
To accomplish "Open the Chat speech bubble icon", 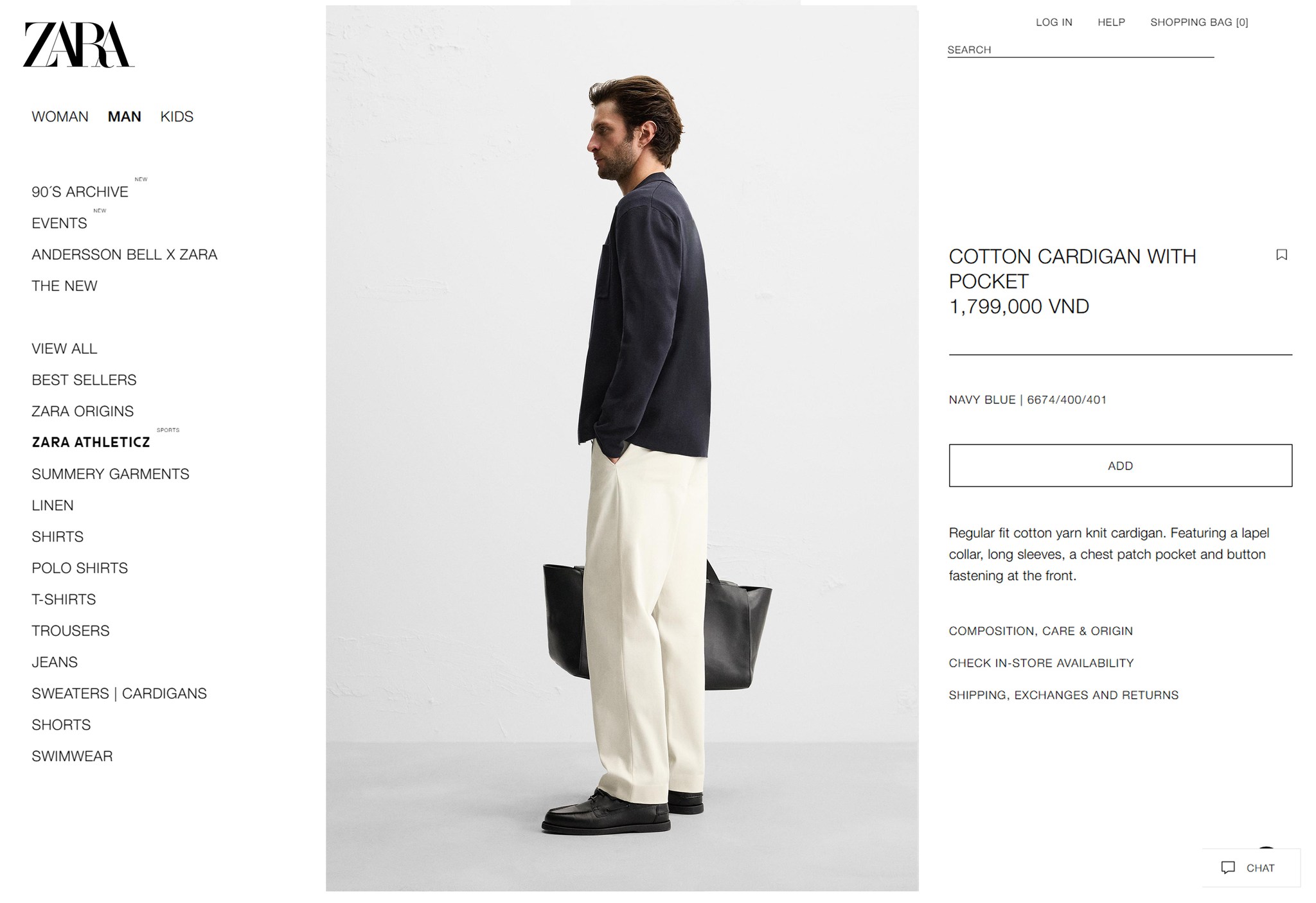I will click(1228, 868).
